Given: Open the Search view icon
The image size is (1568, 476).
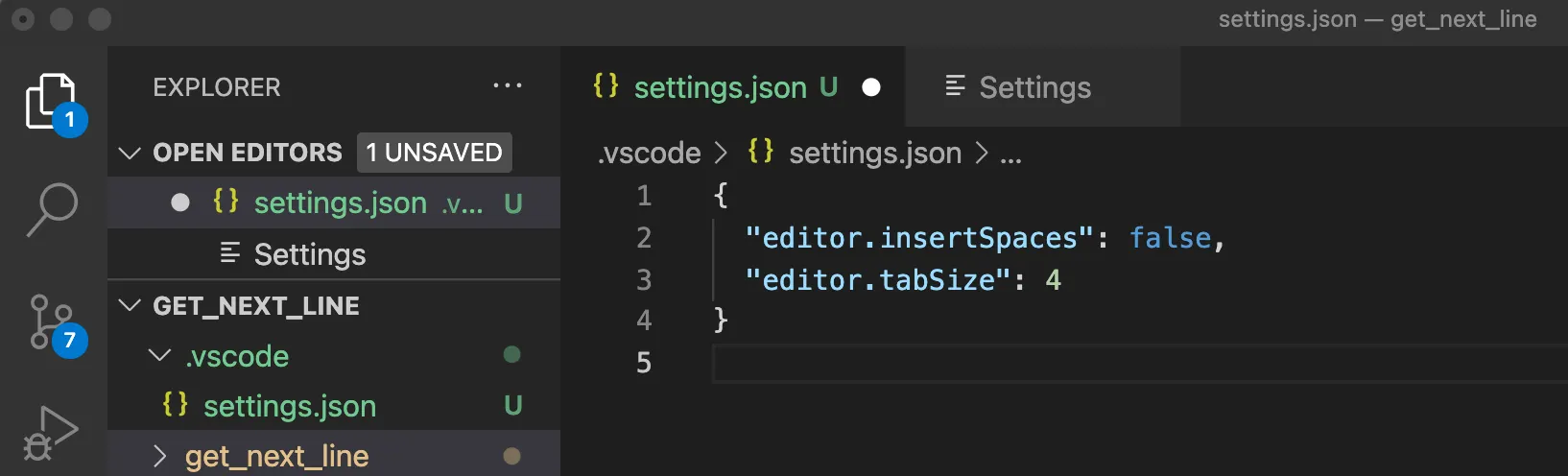Looking at the screenshot, I should point(52,208).
